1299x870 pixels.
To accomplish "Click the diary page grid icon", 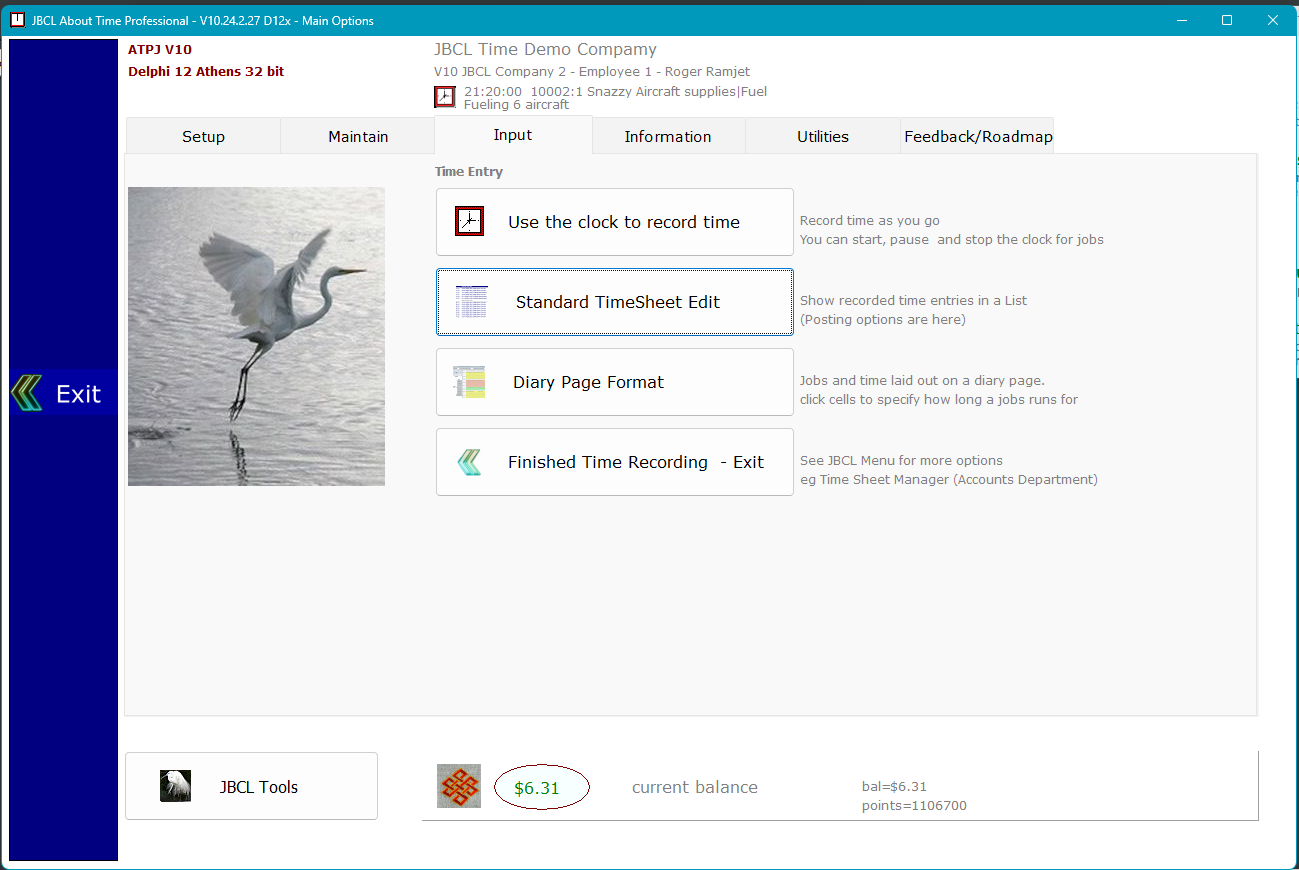I will click(469, 382).
